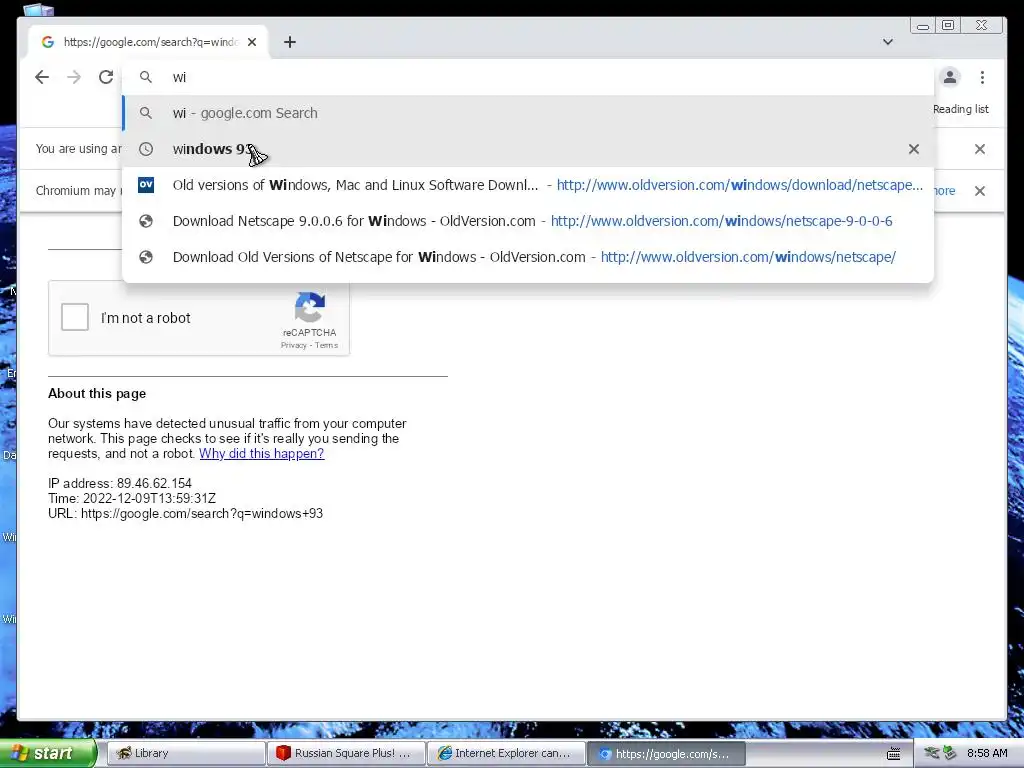The height and width of the screenshot is (768, 1024).
Task: Open the 'Why did this happen?' link
Action: [261, 453]
